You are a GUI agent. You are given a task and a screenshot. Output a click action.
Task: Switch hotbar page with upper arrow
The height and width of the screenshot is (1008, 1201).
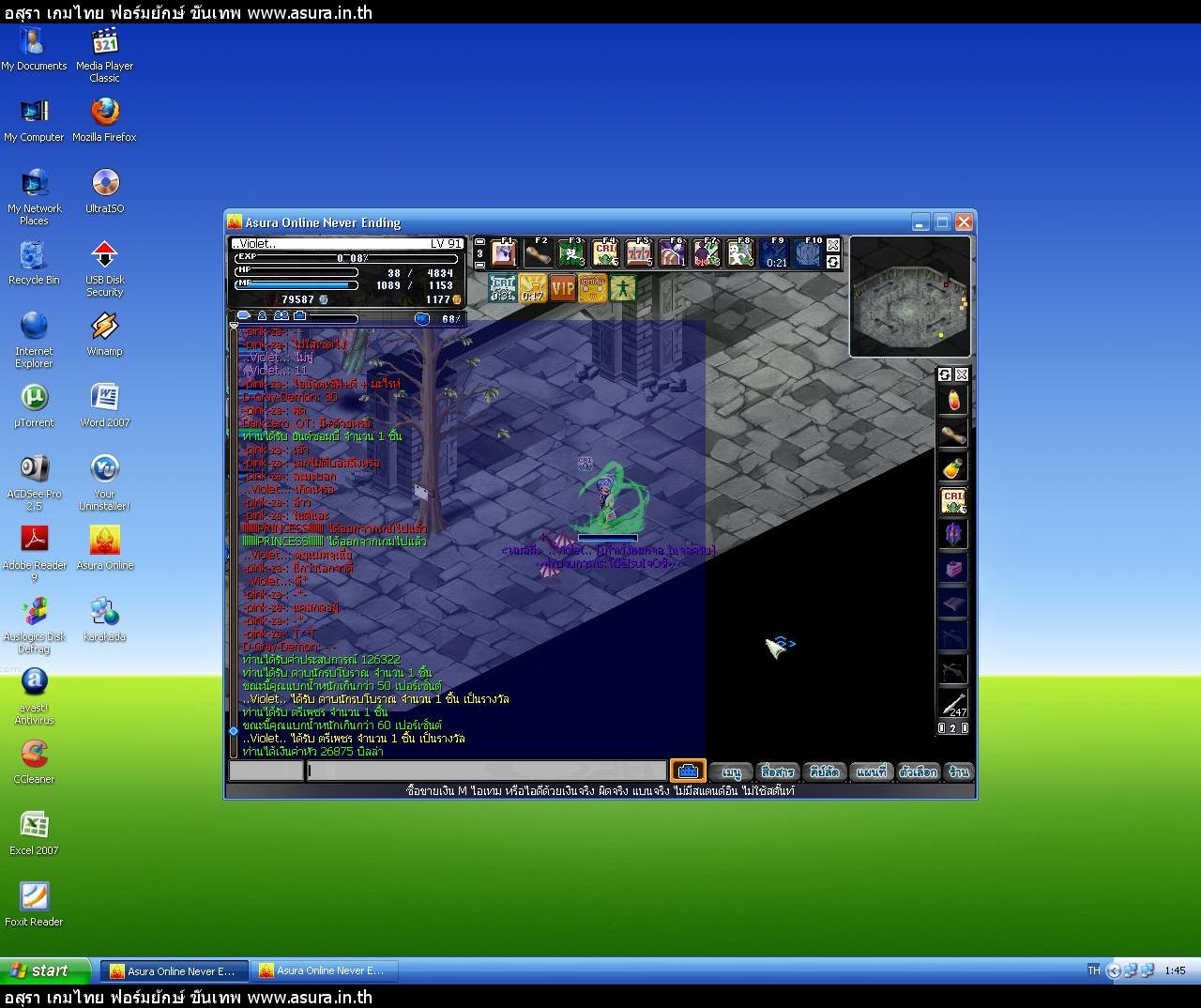click(x=480, y=242)
